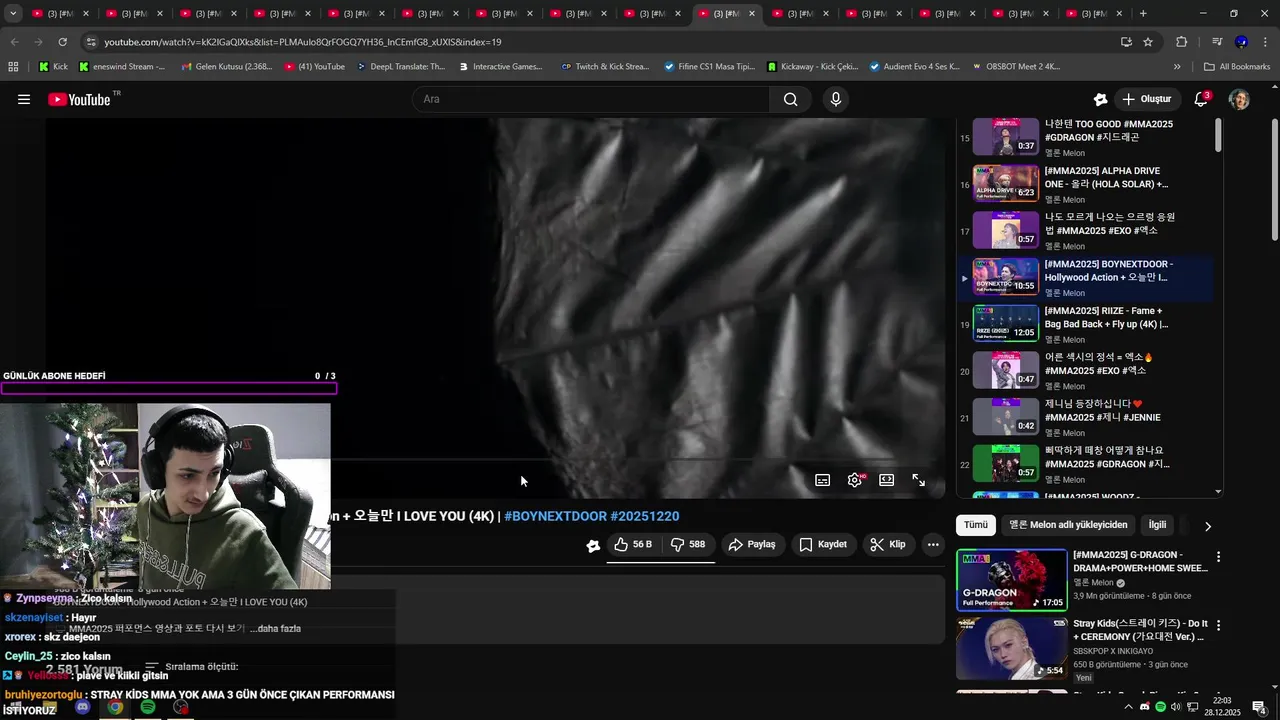Click the playlist panel scrollbar
1280x720 pixels.
(1218, 135)
